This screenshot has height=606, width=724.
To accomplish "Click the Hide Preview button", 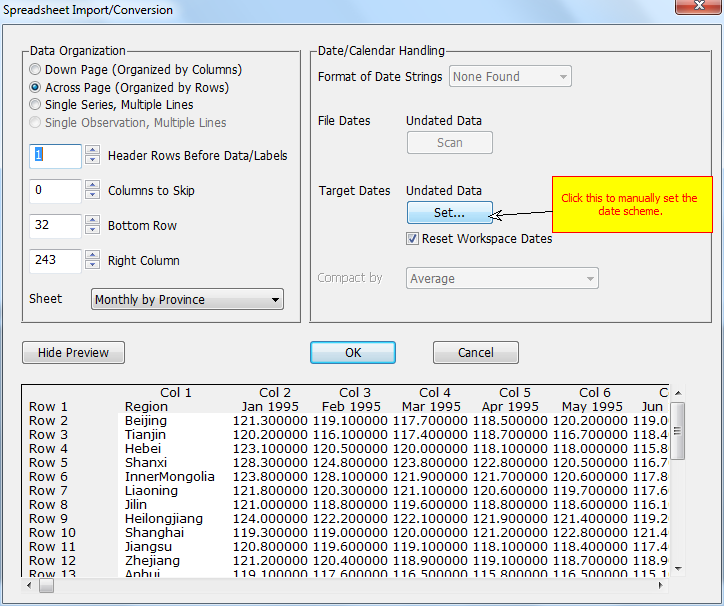I will pyautogui.click(x=73, y=352).
